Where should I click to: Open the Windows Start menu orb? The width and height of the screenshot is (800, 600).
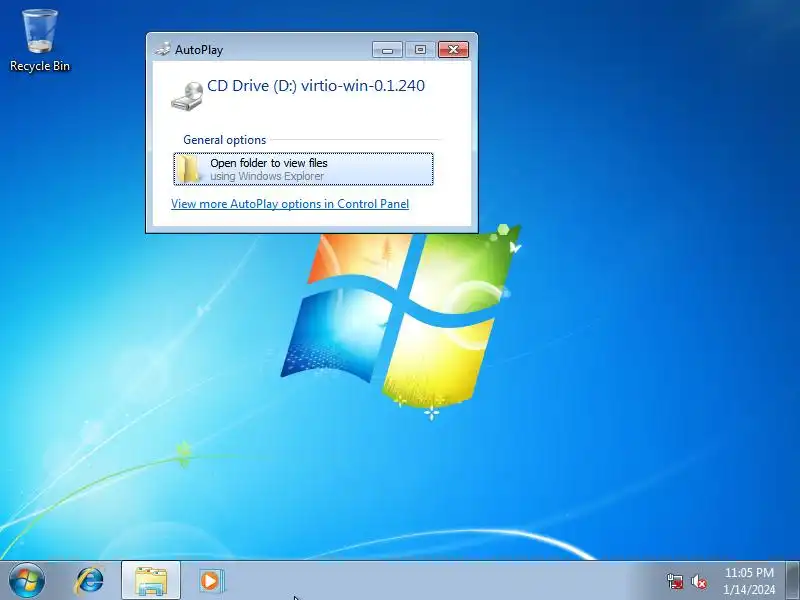tap(27, 581)
